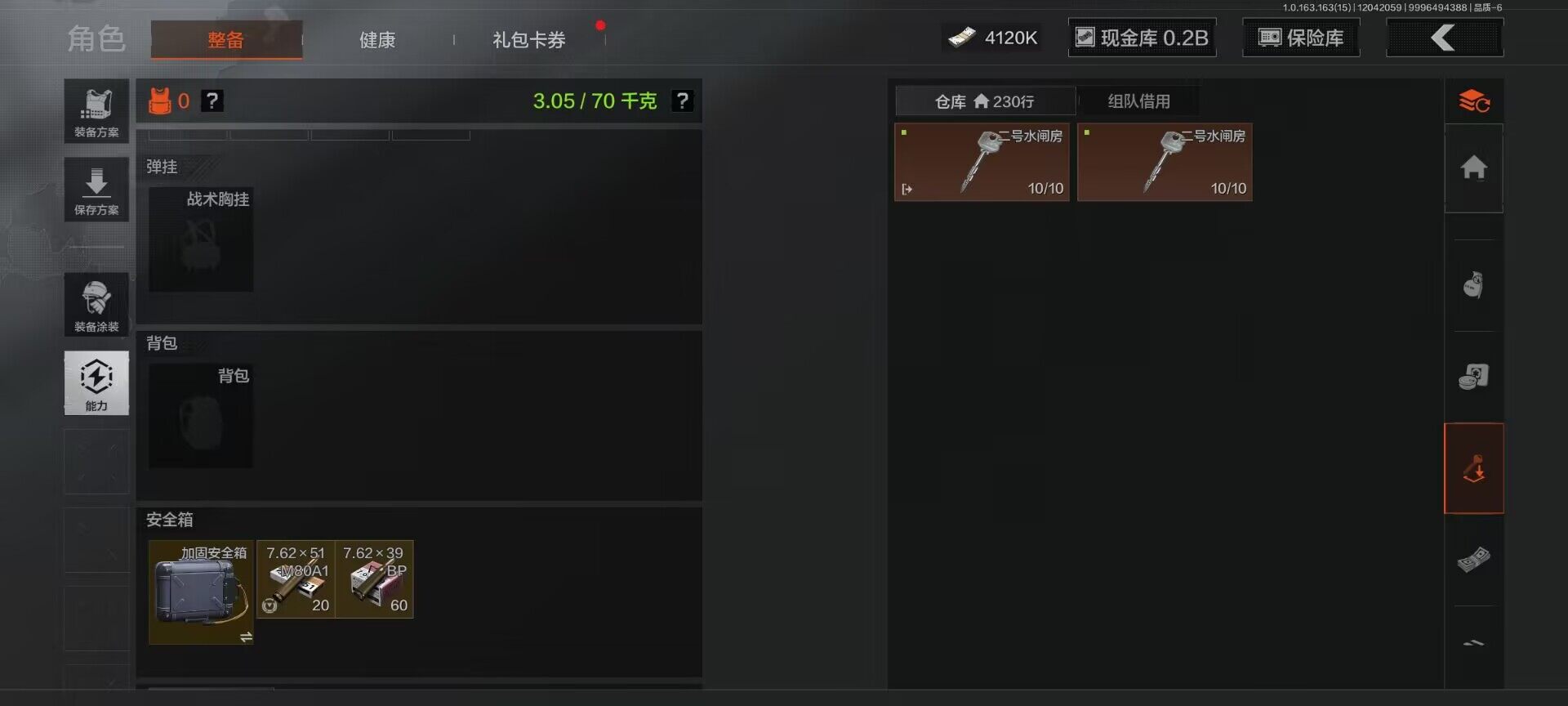The width and height of the screenshot is (1568, 706).
Task: Open the 装备涂装 equipment skin icon
Action: pos(96,304)
